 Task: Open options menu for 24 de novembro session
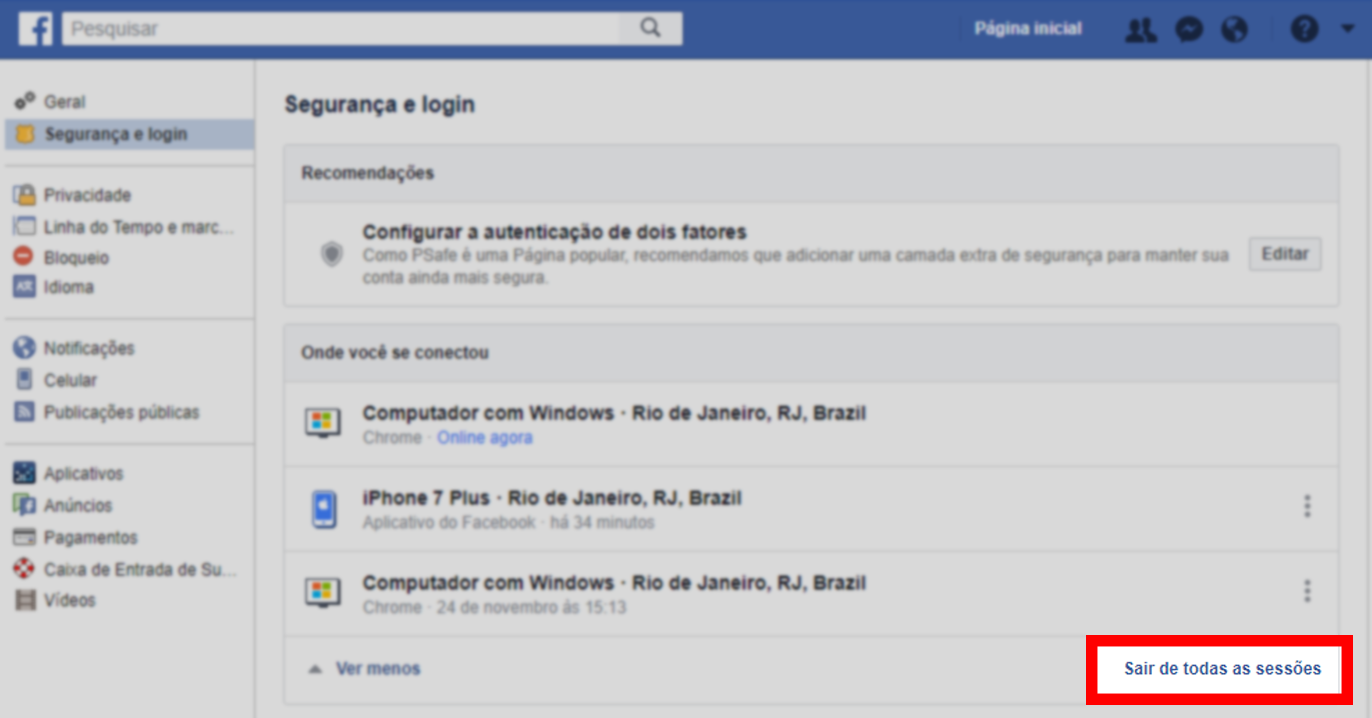coord(1306,591)
